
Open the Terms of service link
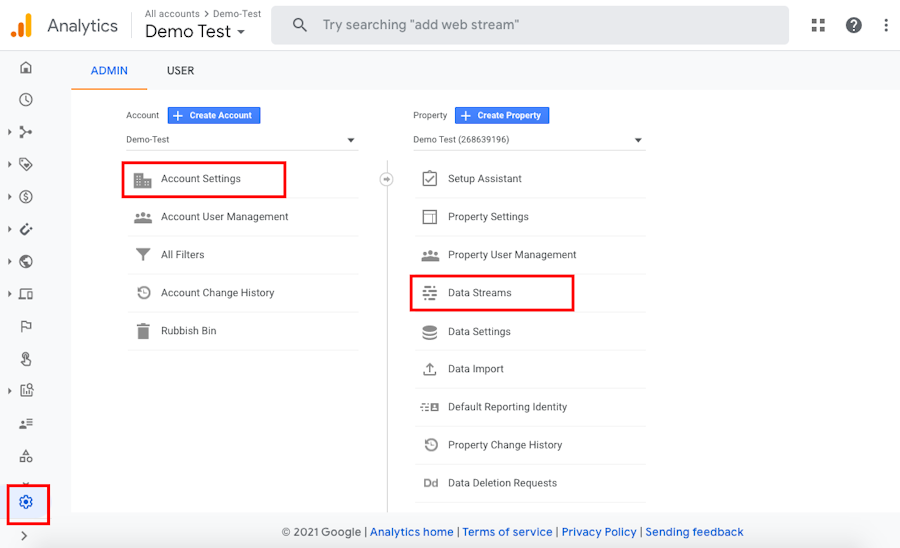click(507, 532)
